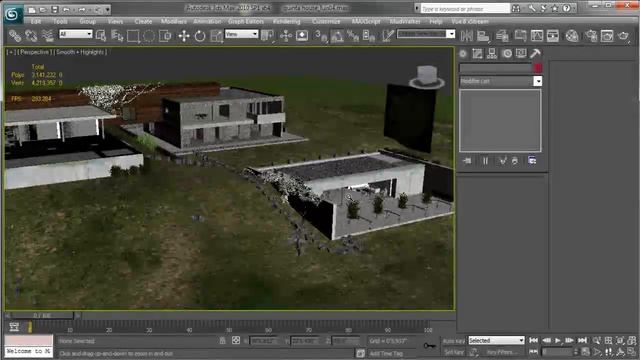This screenshot has width=640, height=360.
Task: Click the Undo arrow in quick access toolbar
Action: (66, 9)
